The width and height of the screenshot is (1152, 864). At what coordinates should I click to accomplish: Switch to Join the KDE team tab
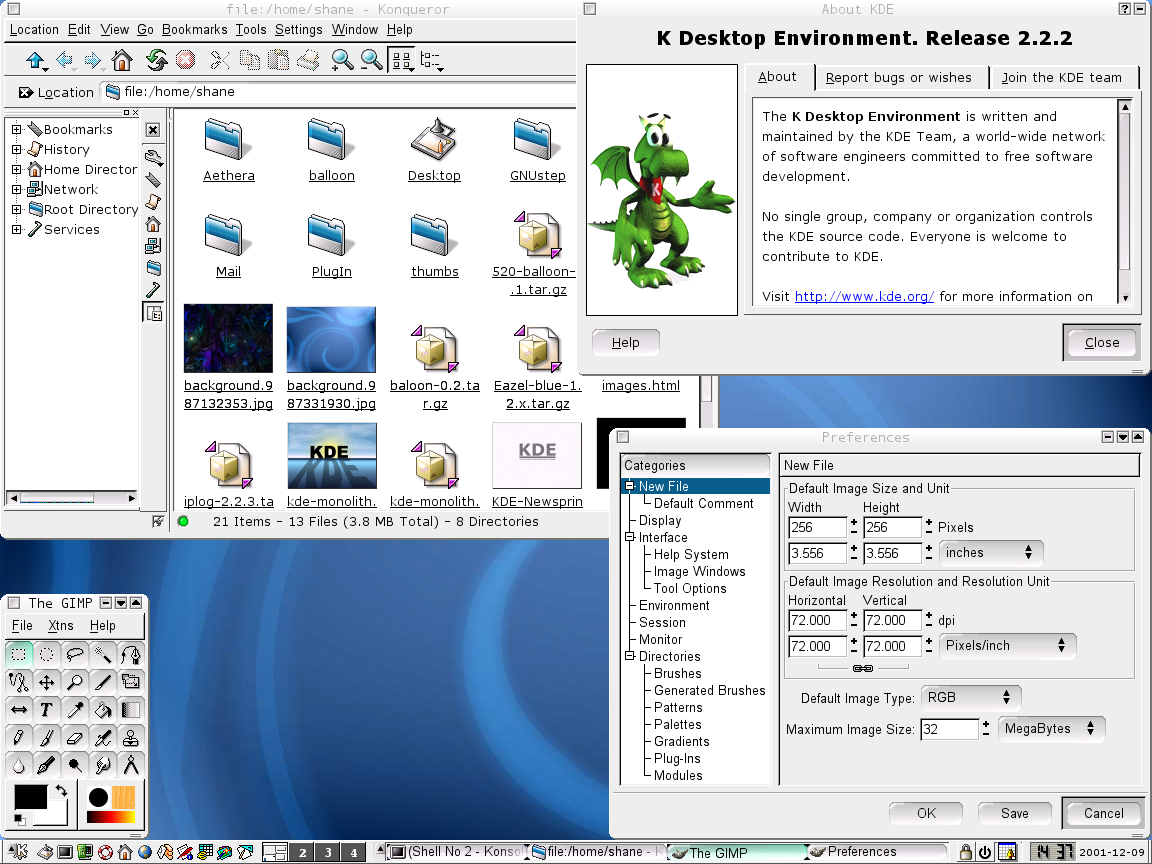coord(1062,77)
